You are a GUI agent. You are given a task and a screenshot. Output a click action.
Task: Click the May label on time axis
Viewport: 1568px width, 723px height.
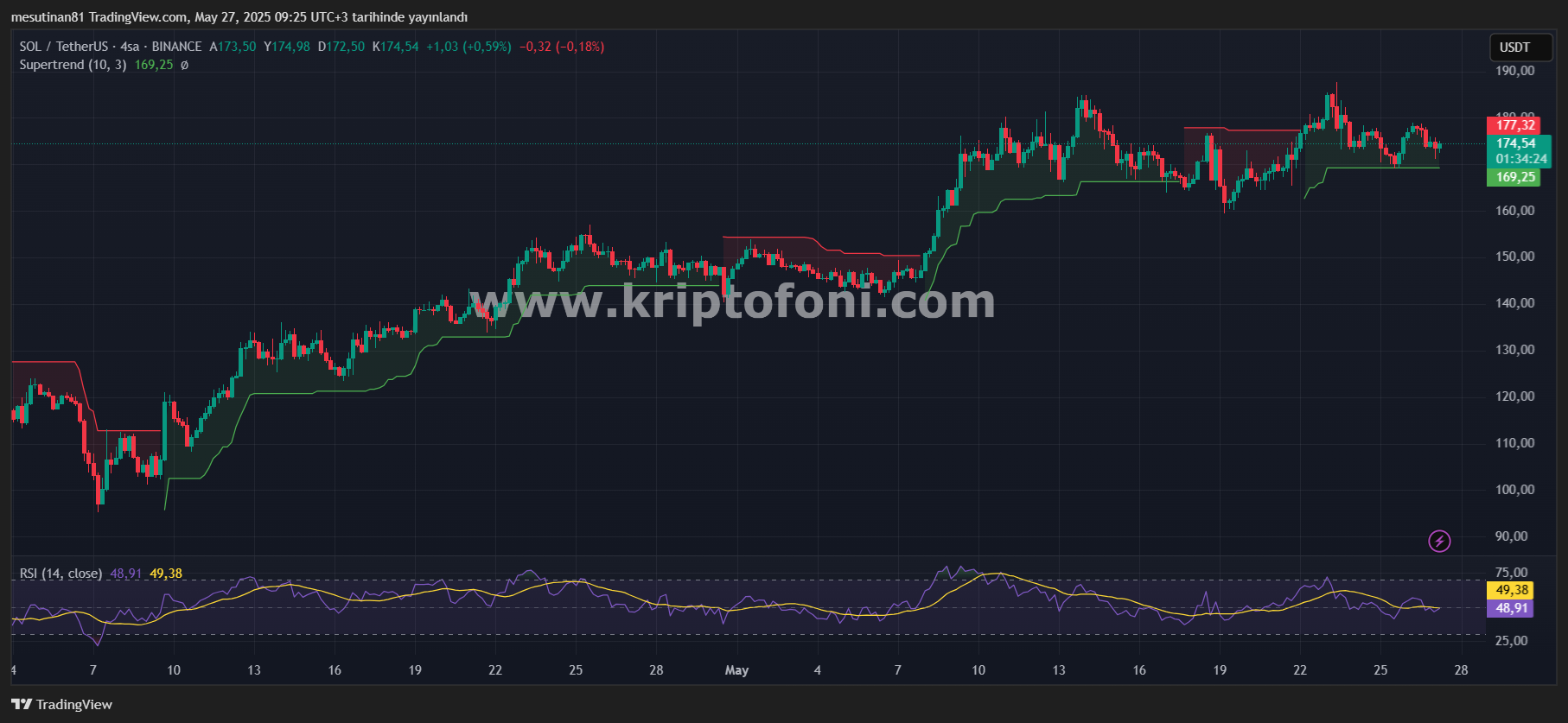pos(736,670)
